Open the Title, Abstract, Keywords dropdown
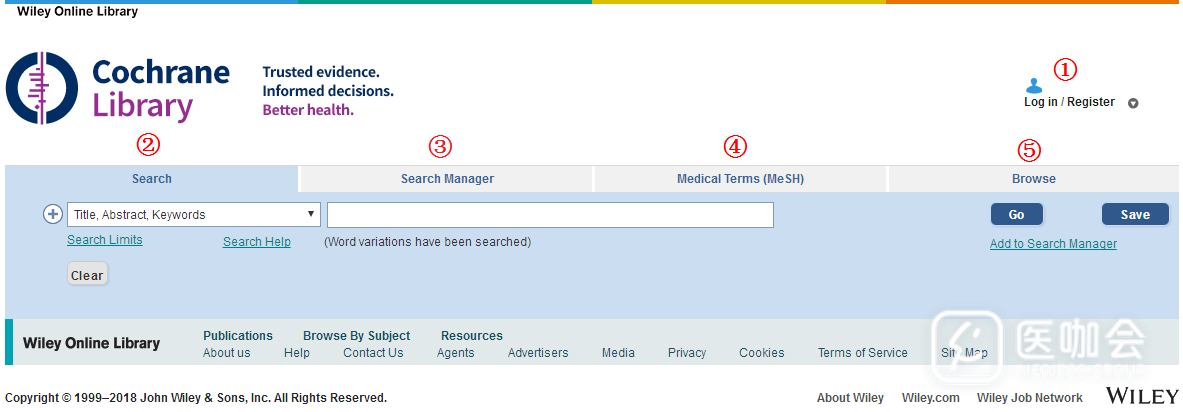Image resolution: width=1183 pixels, height=412 pixels. [x=194, y=215]
